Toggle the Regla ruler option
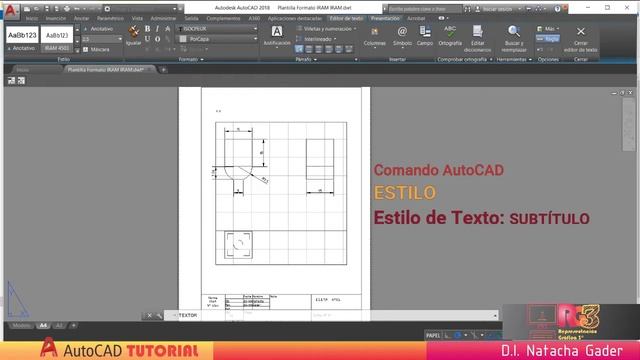This screenshot has height=360, width=640. click(x=548, y=39)
